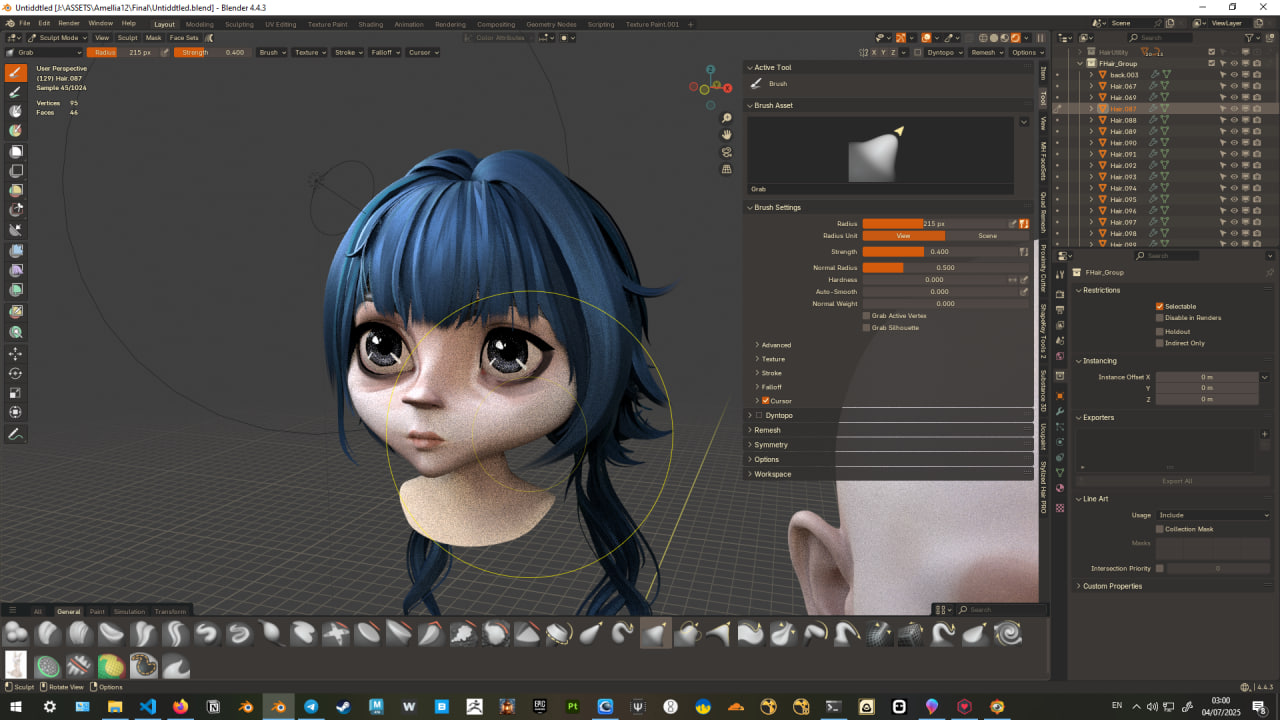1280x720 pixels.
Task: Adjust the Hardness slider
Action: click(934, 280)
